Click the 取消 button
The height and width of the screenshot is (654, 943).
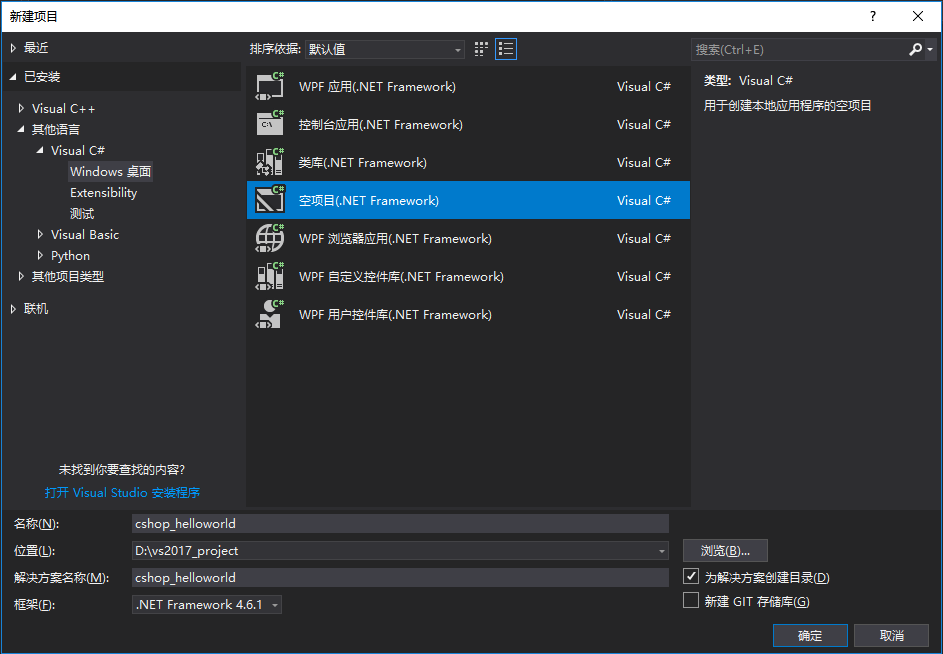892,635
